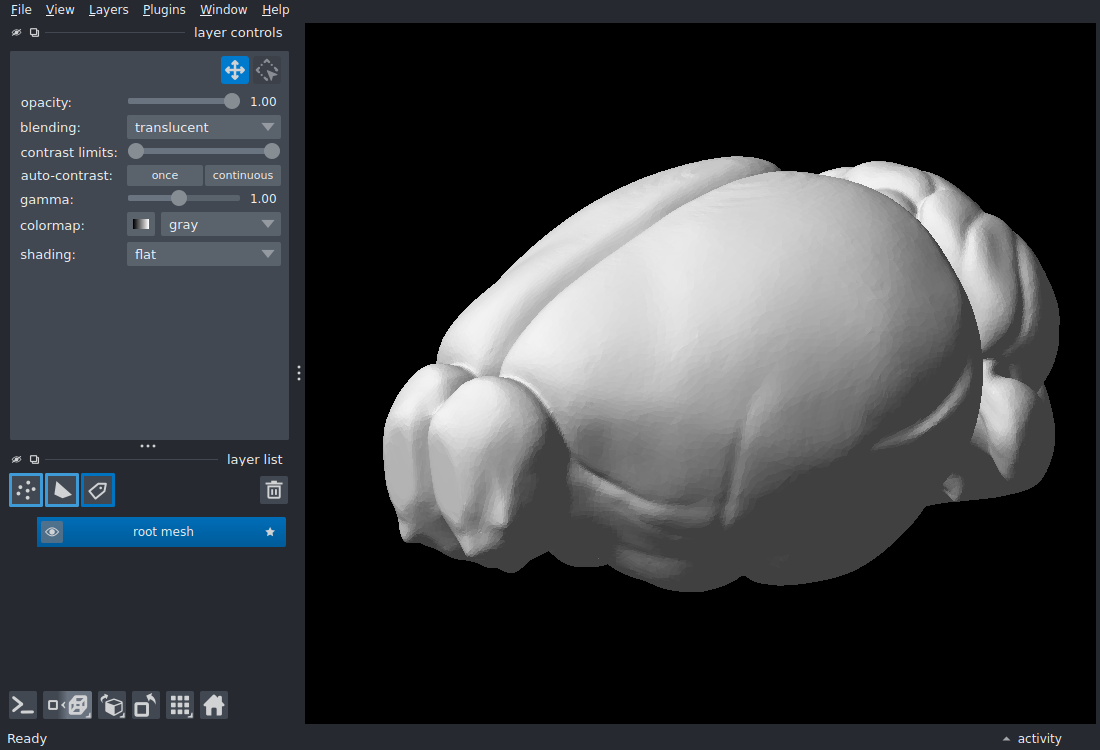
Task: Add a new labels layer
Action: coord(98,490)
